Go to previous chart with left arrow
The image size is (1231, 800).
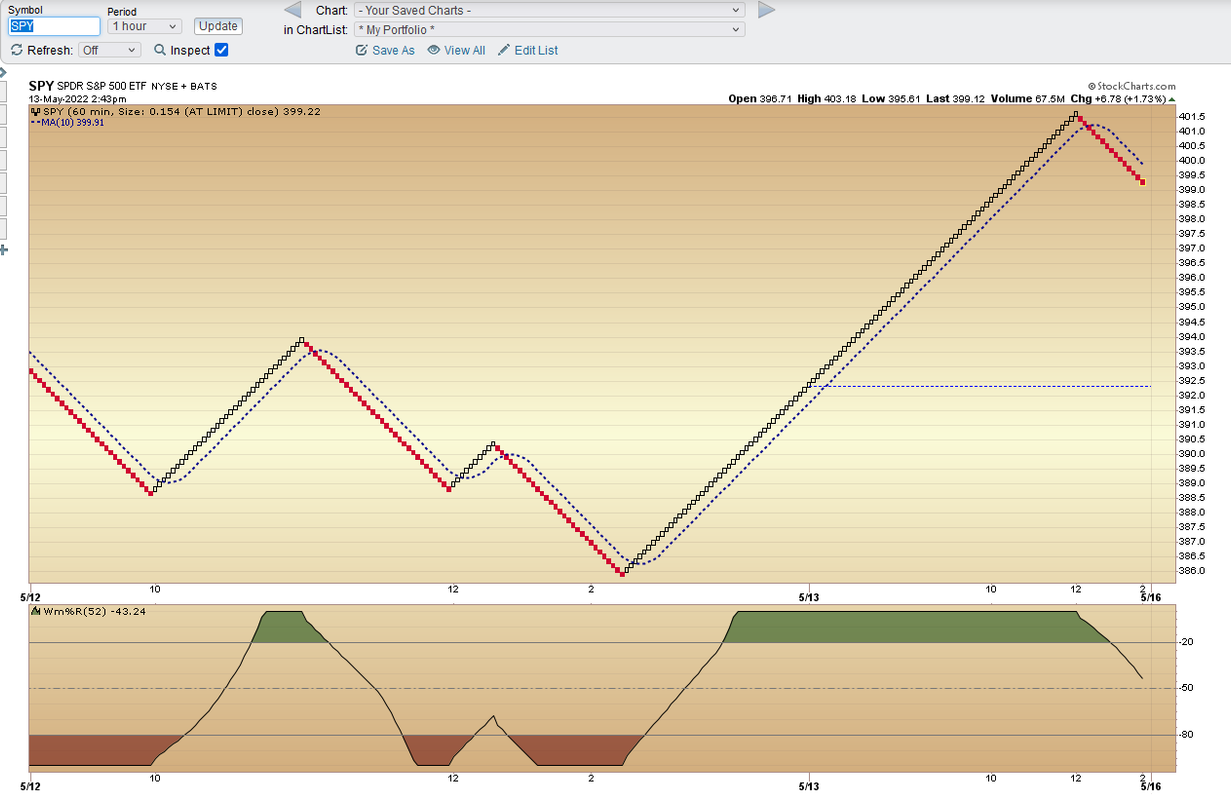[293, 10]
